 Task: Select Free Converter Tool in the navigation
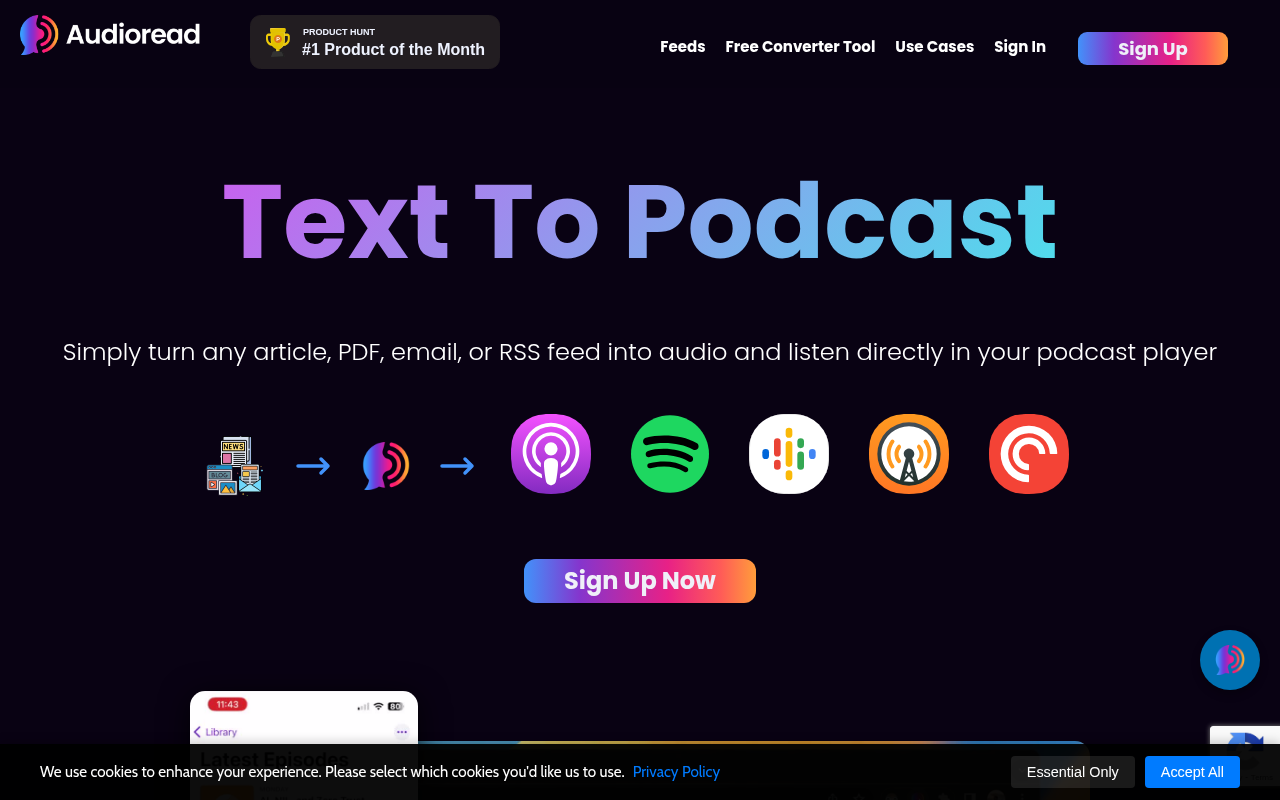click(800, 46)
